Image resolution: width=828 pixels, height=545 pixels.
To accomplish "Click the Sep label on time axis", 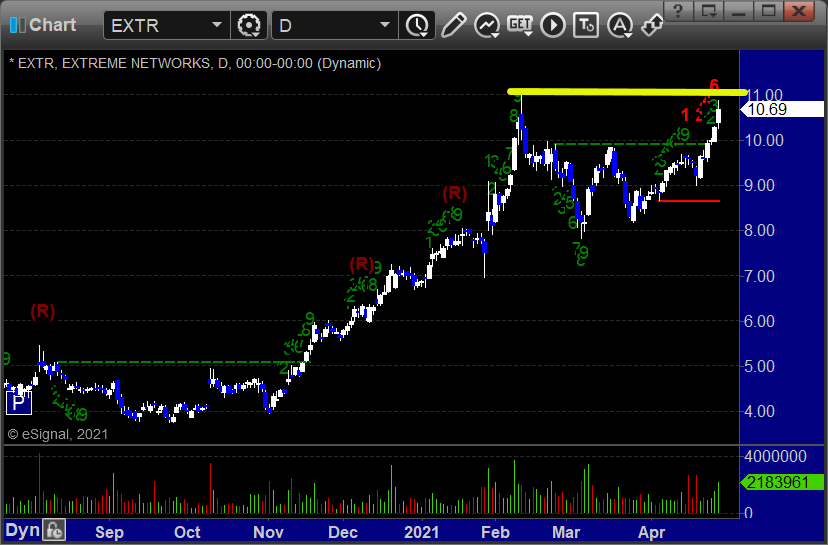I will coord(109,532).
